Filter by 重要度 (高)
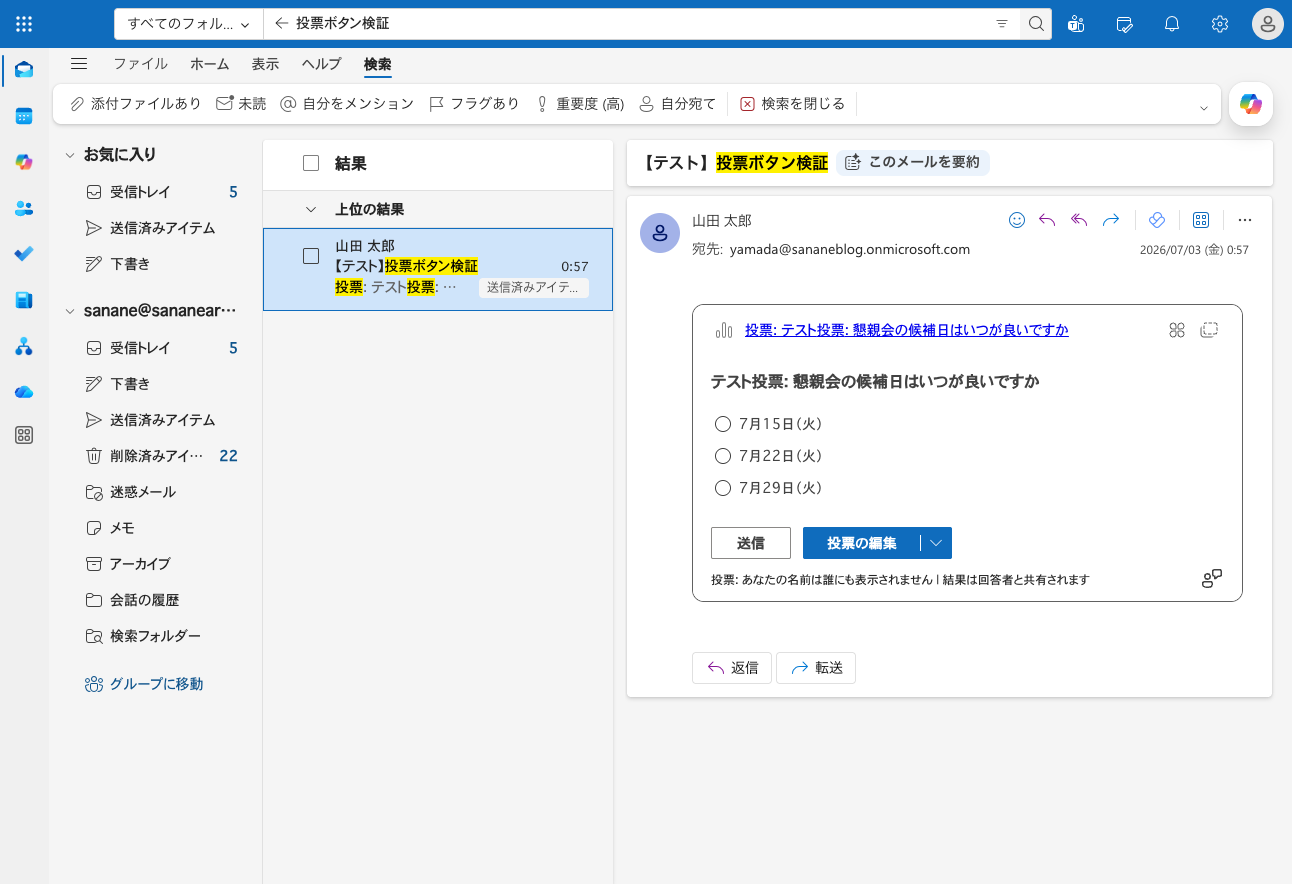The width and height of the screenshot is (1292, 884). 580,104
